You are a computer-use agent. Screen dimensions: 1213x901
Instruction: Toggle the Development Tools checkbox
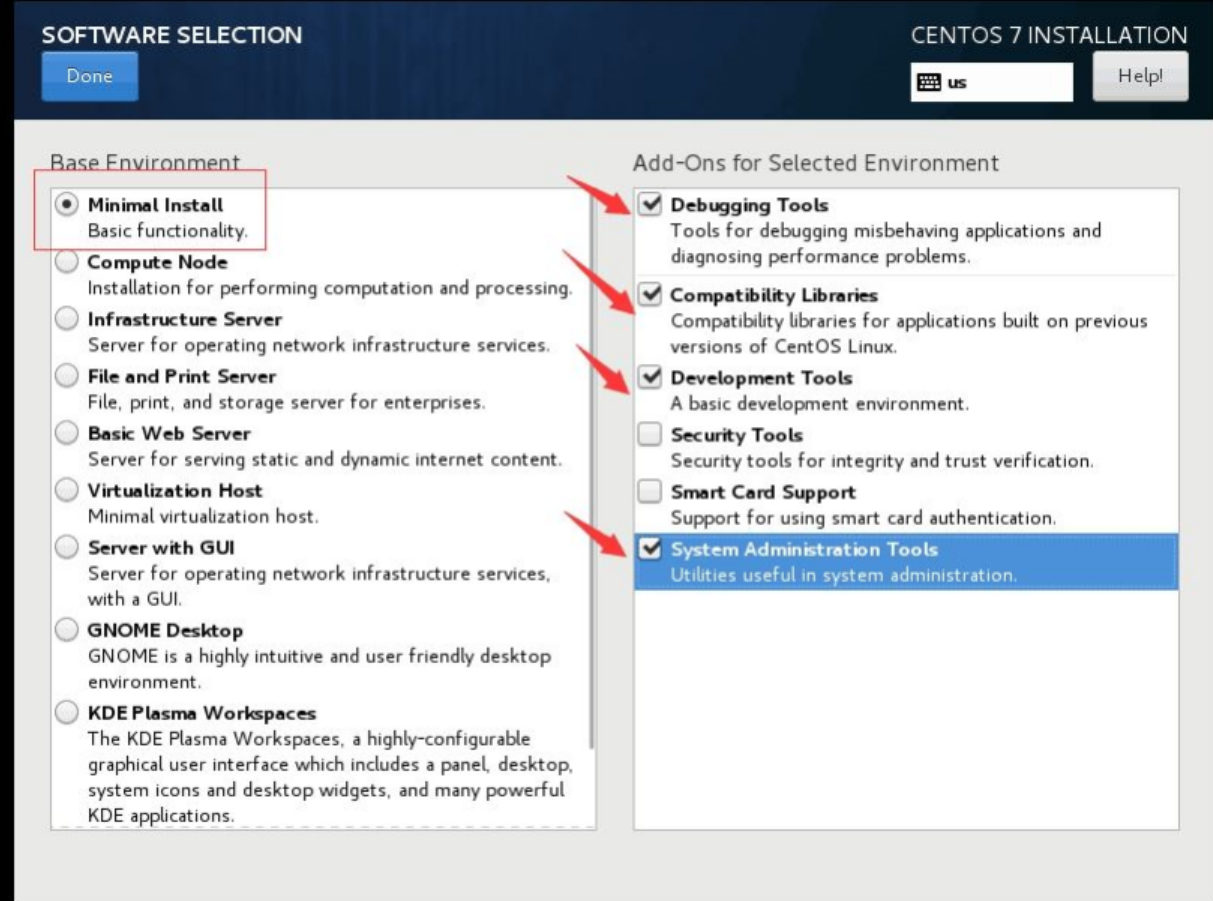(x=650, y=378)
